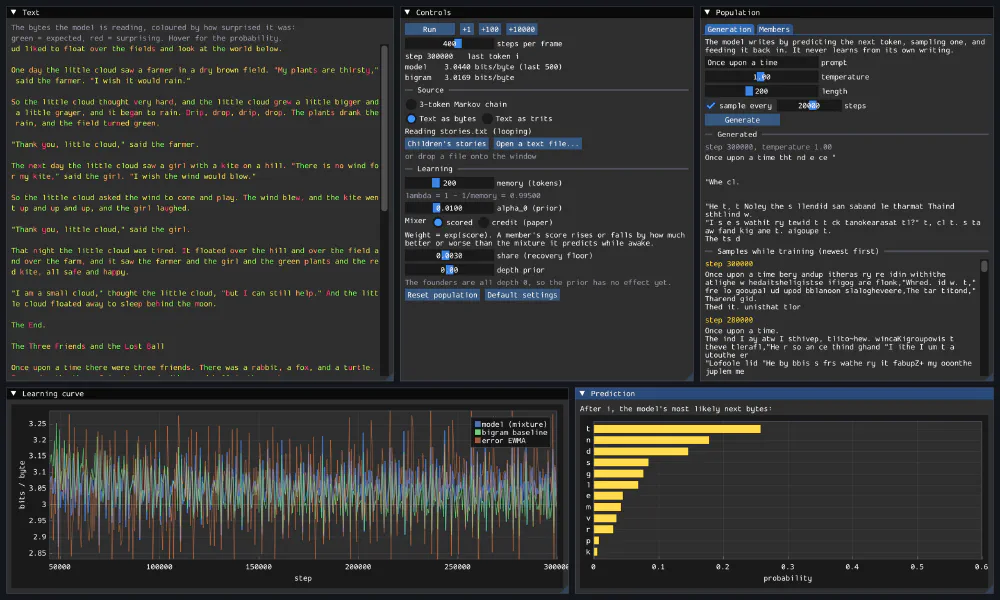Switch to the Members tab
Viewport: 1000px width, 600px height.
click(774, 29)
